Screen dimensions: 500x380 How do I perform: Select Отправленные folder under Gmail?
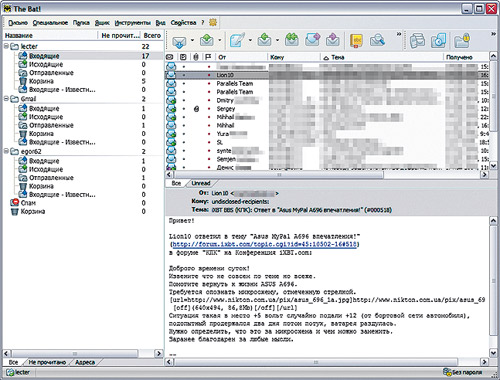point(51,125)
